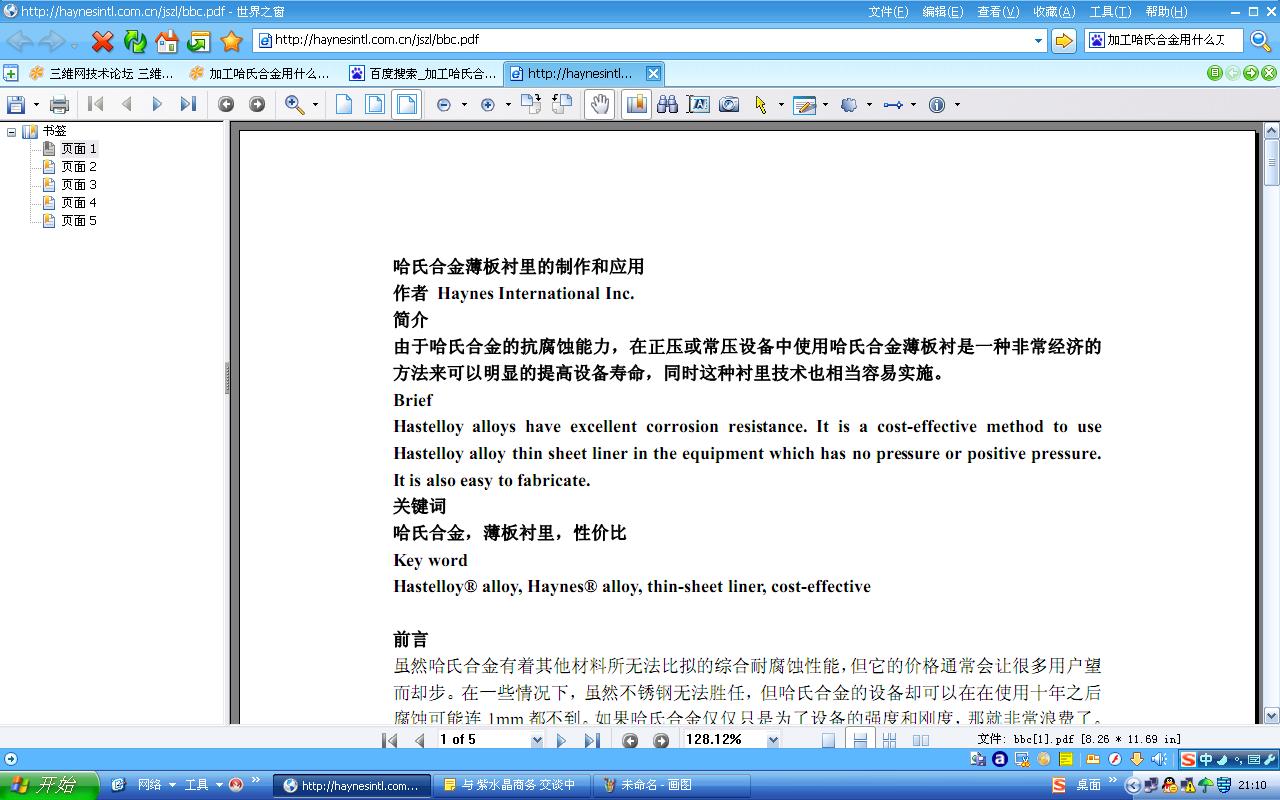Select bookmark 页面 3

79,184
